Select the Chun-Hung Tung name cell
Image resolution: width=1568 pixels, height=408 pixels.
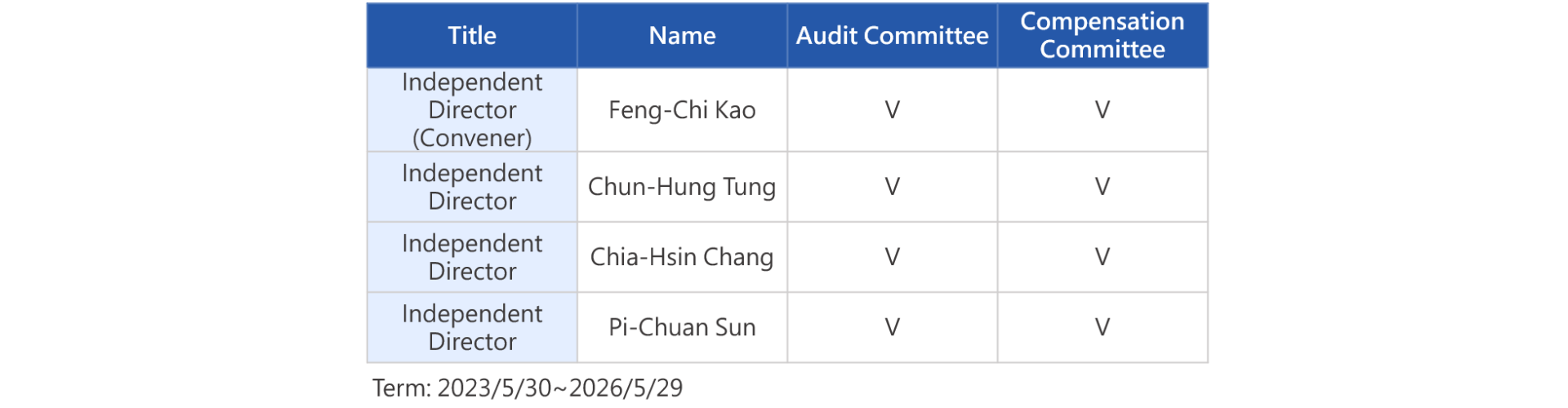pyautogui.click(x=682, y=187)
